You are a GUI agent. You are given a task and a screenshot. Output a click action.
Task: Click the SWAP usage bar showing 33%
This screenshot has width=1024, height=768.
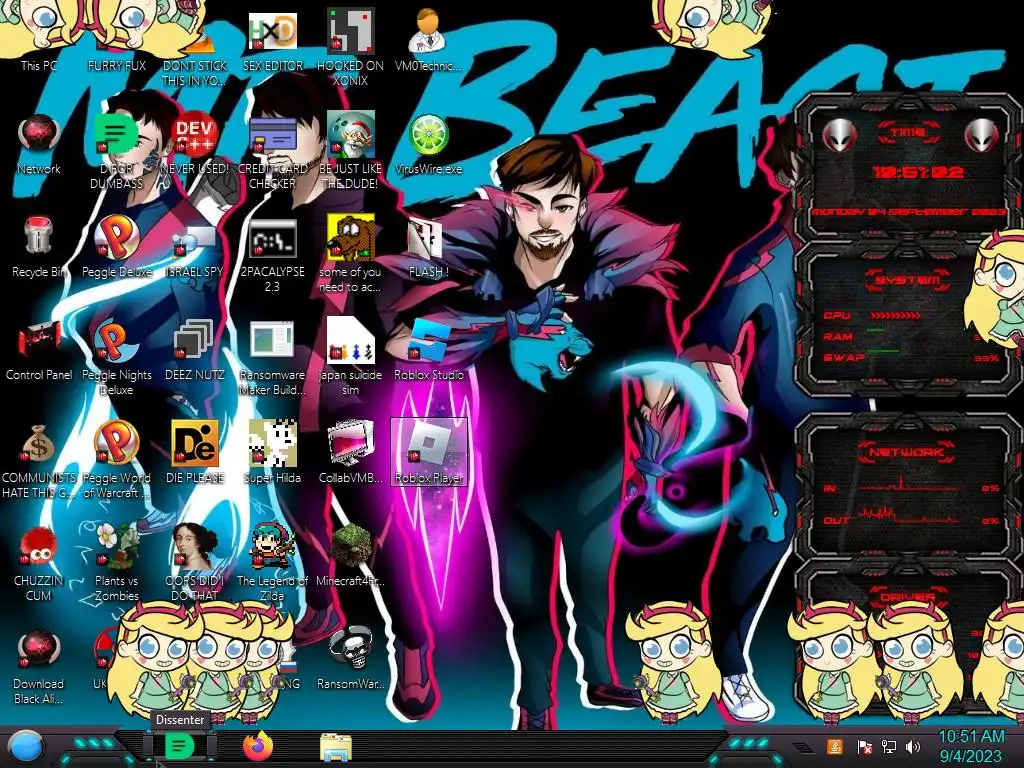click(x=882, y=351)
